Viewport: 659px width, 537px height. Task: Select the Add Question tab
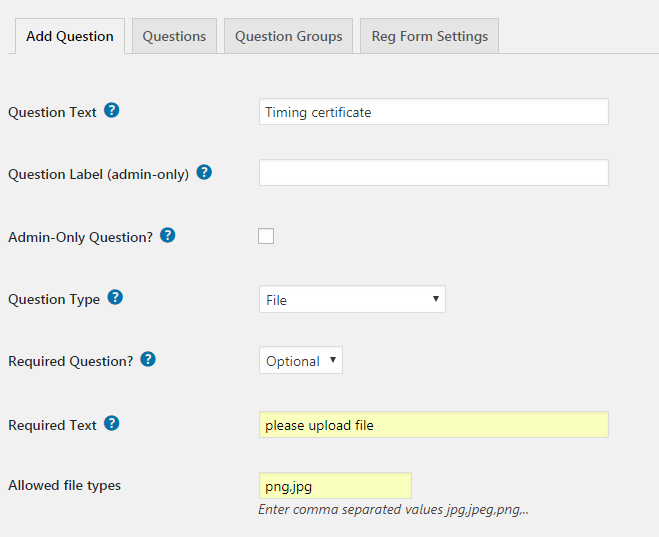(x=70, y=36)
